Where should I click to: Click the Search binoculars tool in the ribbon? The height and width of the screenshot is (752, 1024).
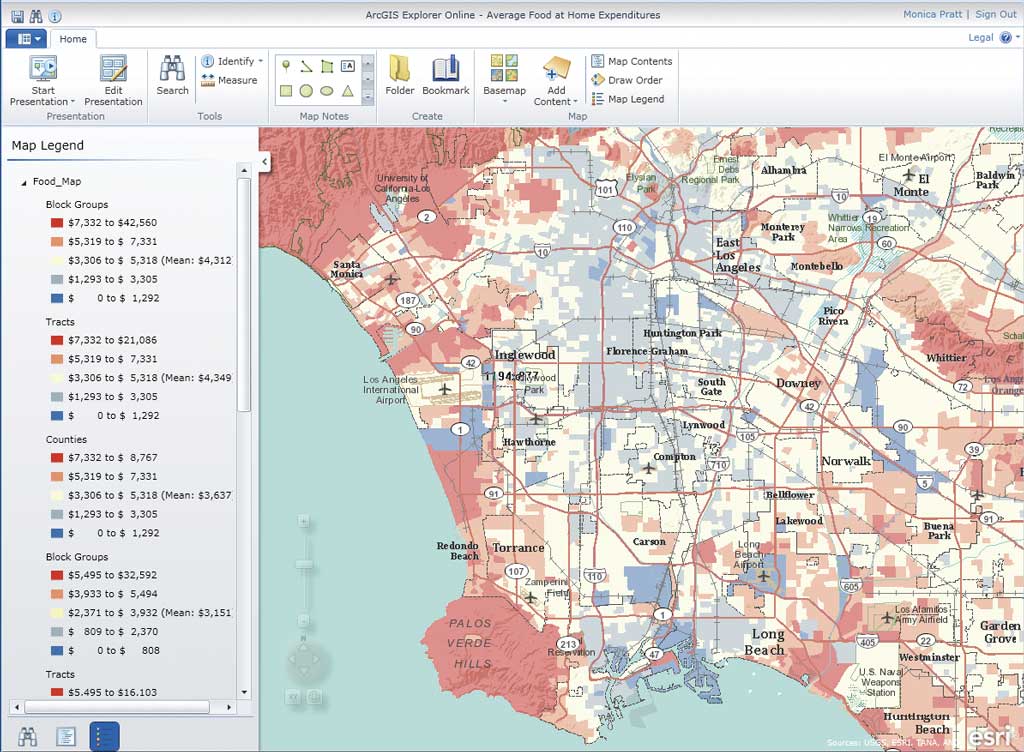(172, 75)
